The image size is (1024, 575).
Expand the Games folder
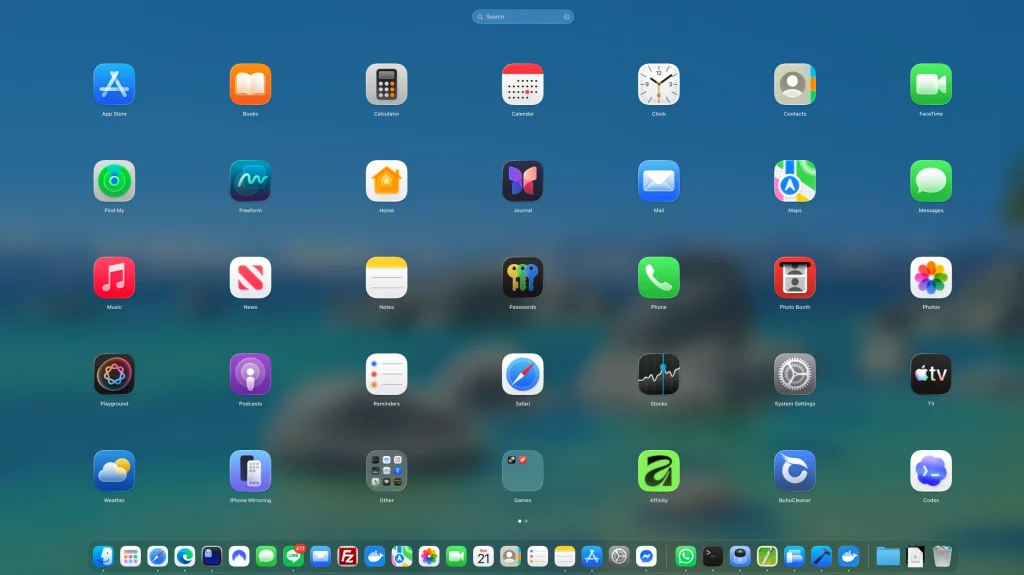click(522, 471)
